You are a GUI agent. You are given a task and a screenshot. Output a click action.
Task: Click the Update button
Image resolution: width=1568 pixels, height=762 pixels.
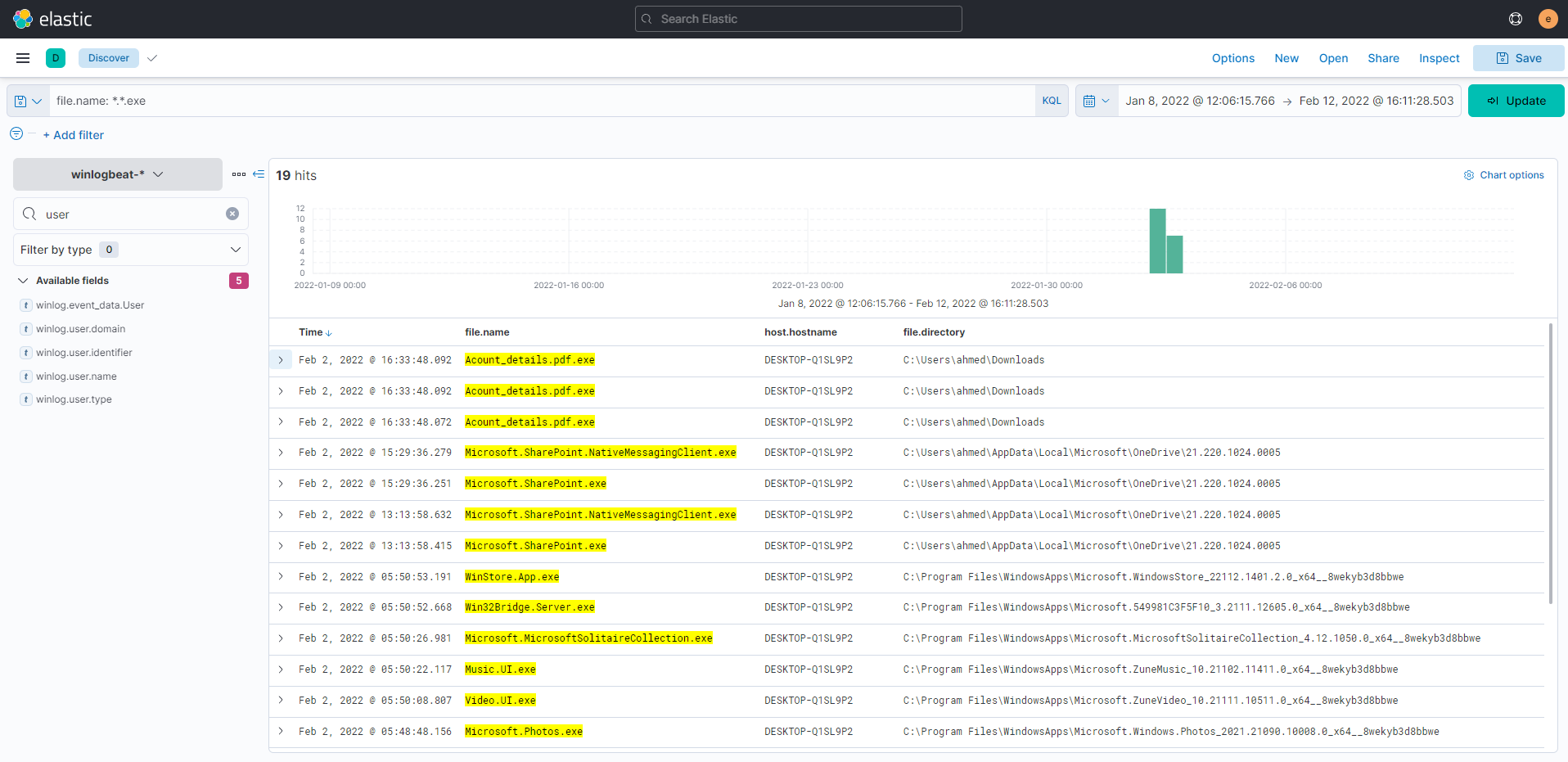[1516, 101]
